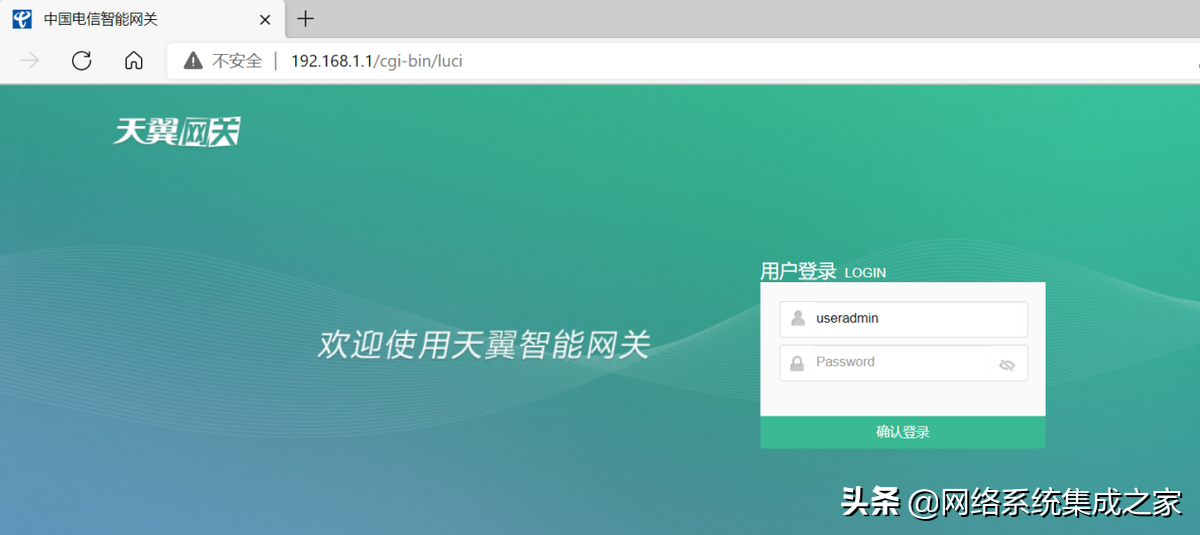Screen dimensions: 1200x535
Task: Click the forward arrow in the browser toolbar
Action: click(30, 61)
